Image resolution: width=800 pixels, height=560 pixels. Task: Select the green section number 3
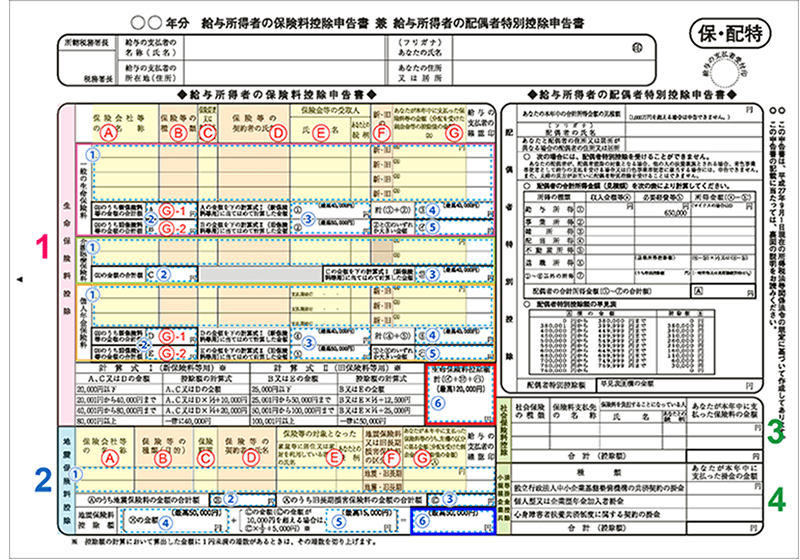pyautogui.click(x=775, y=431)
